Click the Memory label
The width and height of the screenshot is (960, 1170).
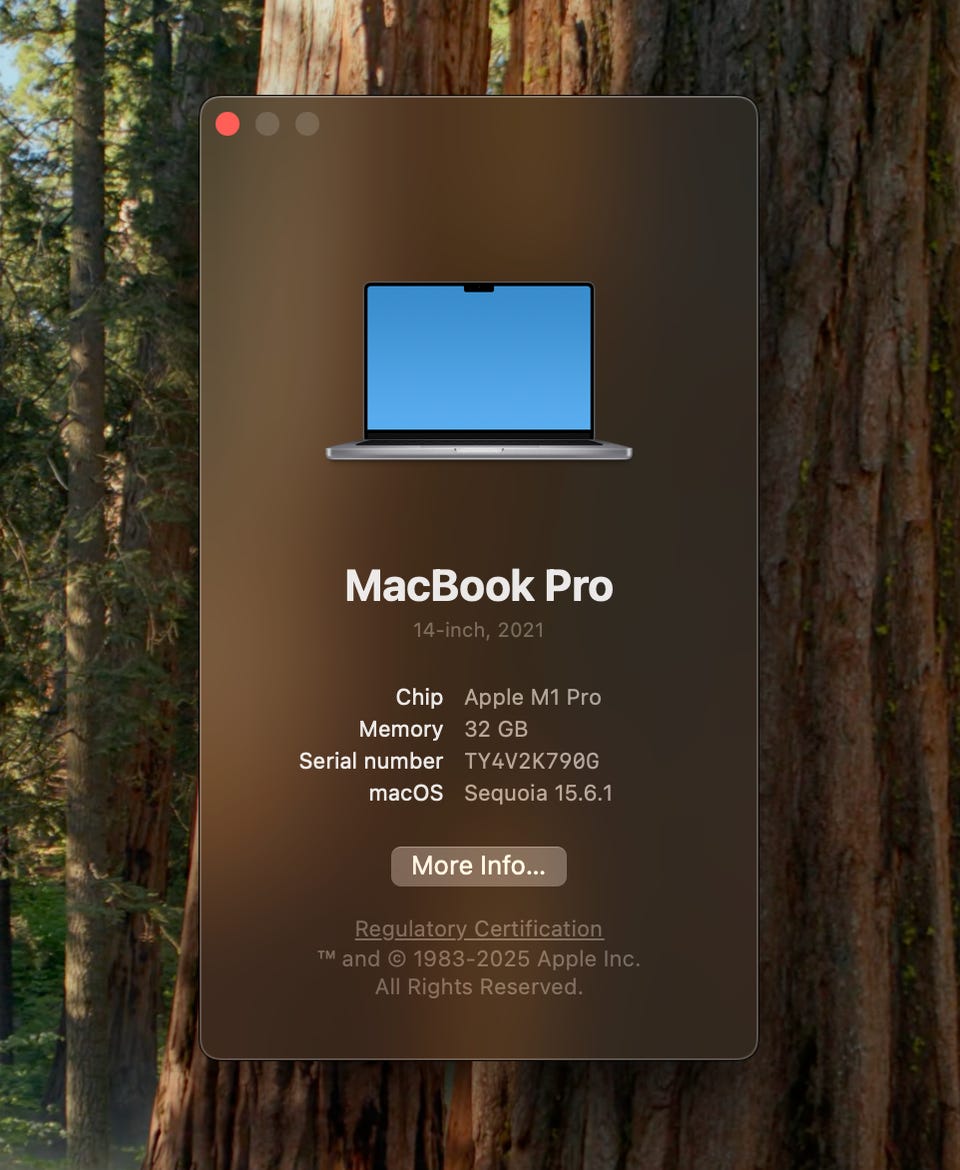401,729
